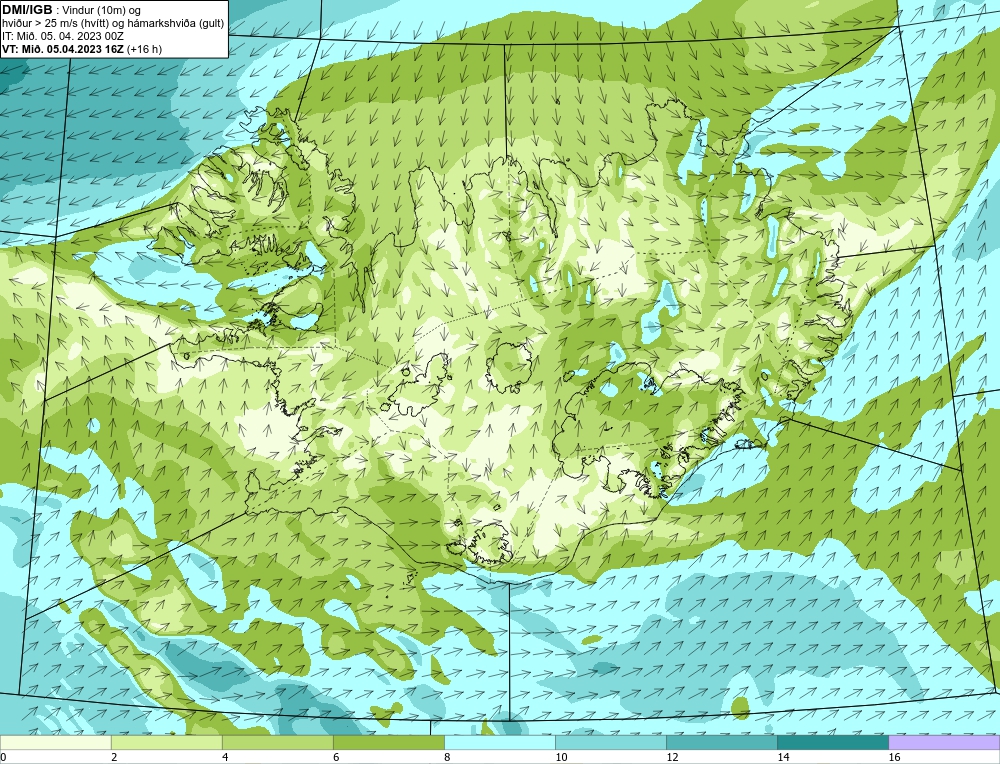The width and height of the screenshot is (1000, 764).
Task: Click the deep teal 14–16 m/s legend swatch
Action: 832,742
